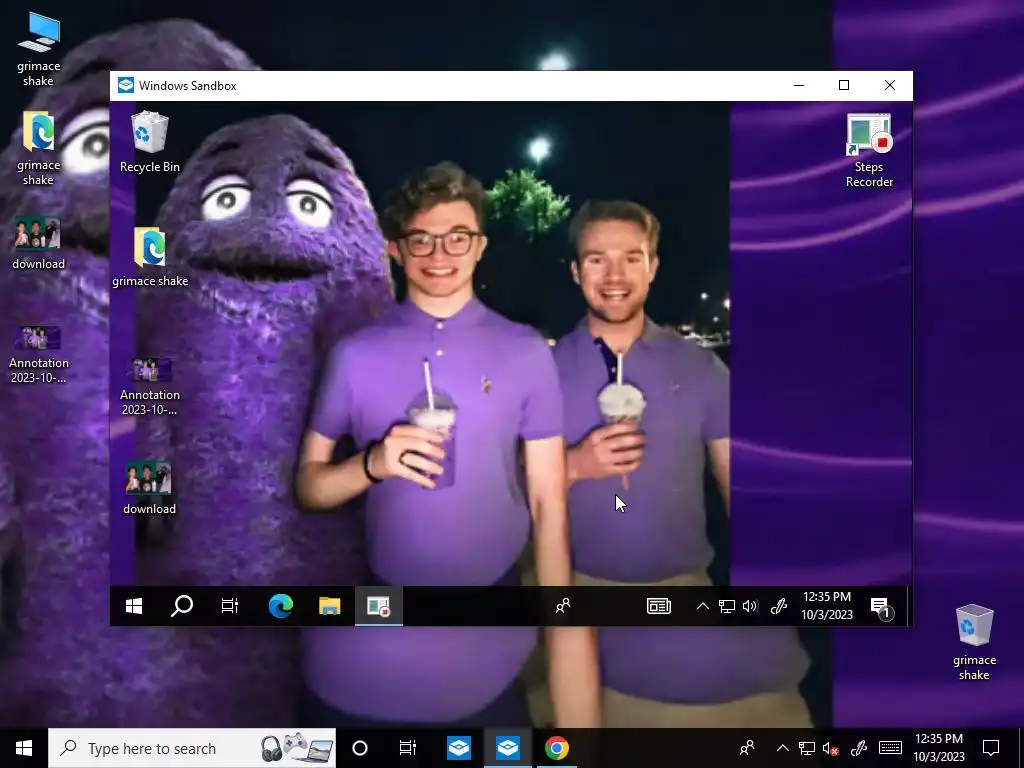Open network status in the Sandbox tray
The height and width of the screenshot is (768, 1024).
[727, 606]
